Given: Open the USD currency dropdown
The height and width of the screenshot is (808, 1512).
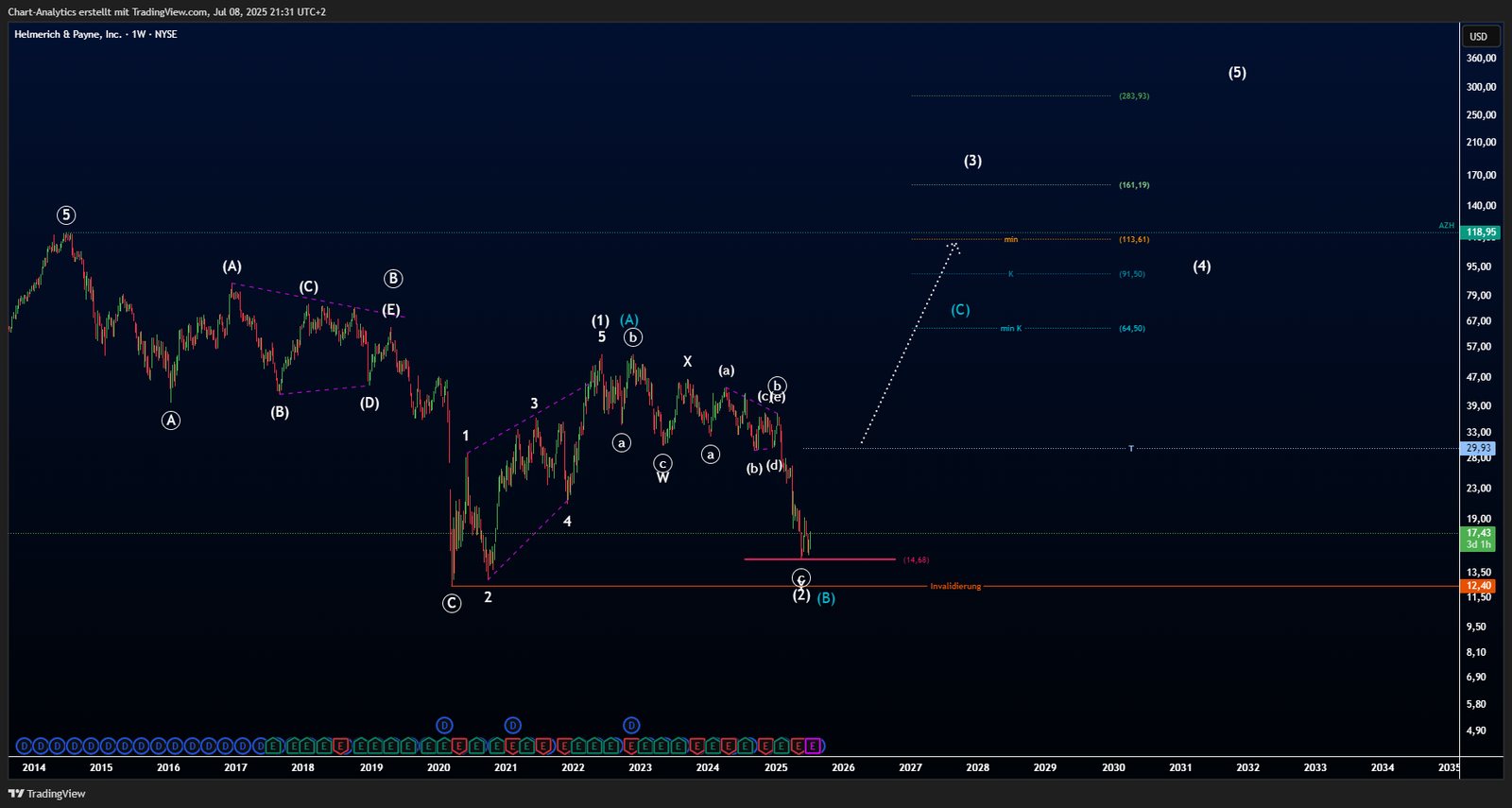Looking at the screenshot, I should pyautogui.click(x=1478, y=37).
